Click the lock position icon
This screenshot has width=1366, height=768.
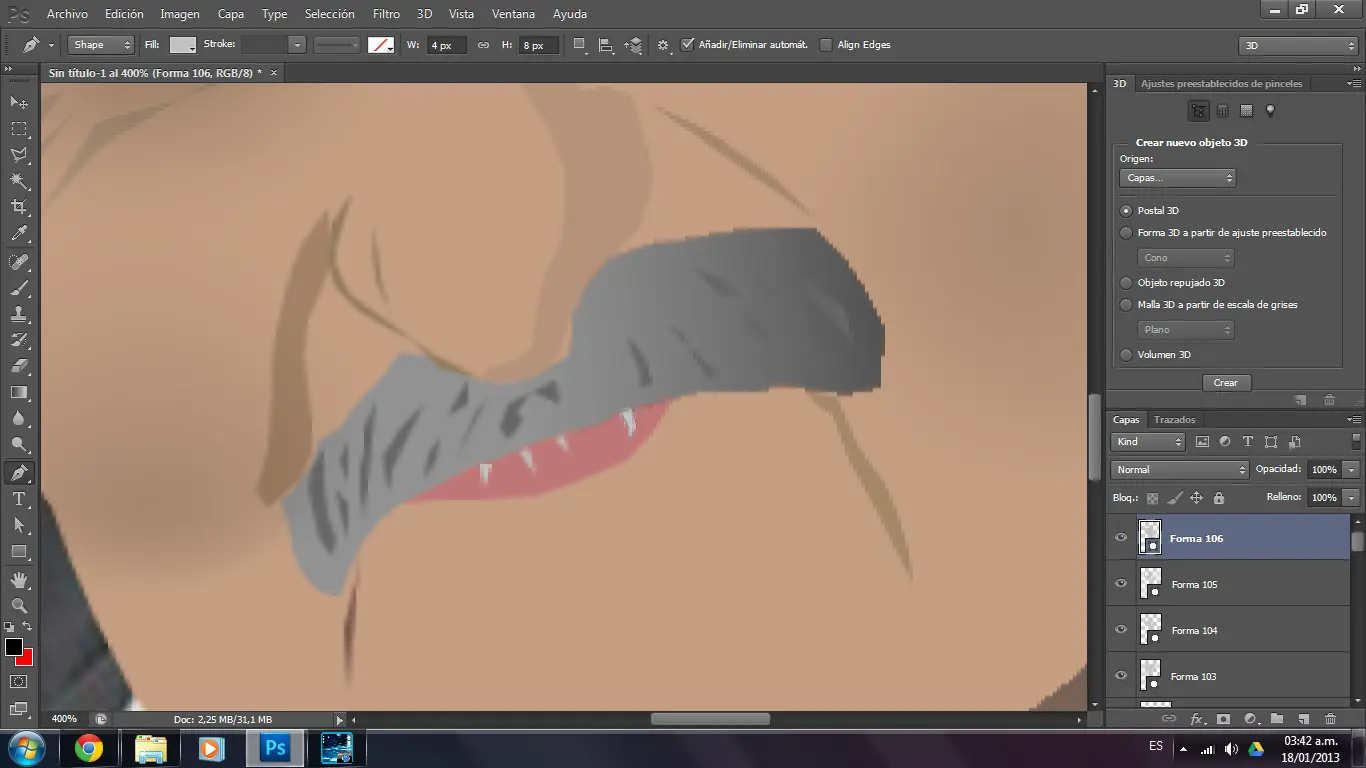coord(1197,497)
